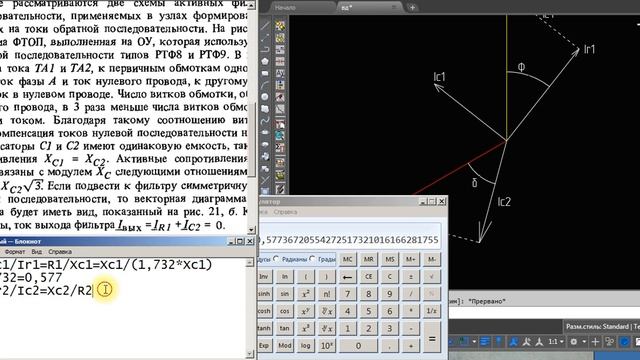Click the tan button in Calculator
This screenshot has width=640, height=360.
(x=284, y=328)
